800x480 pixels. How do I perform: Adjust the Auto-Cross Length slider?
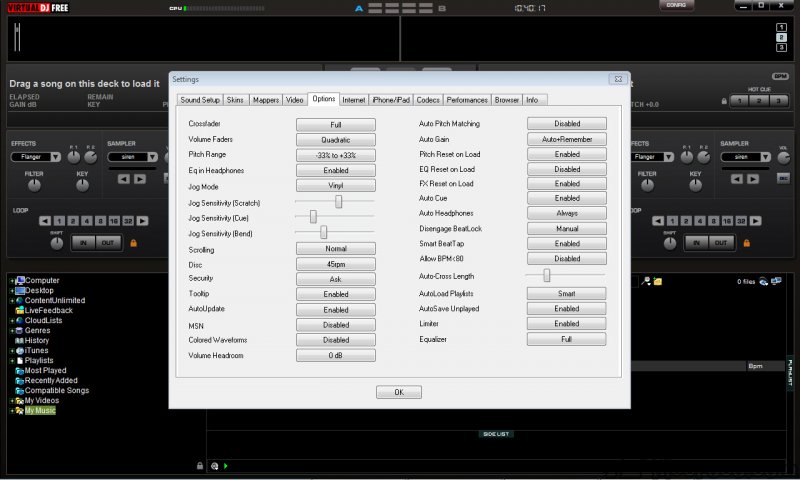(546, 275)
